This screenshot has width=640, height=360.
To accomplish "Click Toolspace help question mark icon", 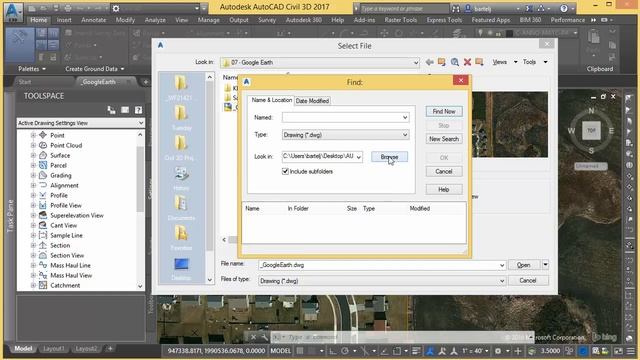I will point(138,110).
